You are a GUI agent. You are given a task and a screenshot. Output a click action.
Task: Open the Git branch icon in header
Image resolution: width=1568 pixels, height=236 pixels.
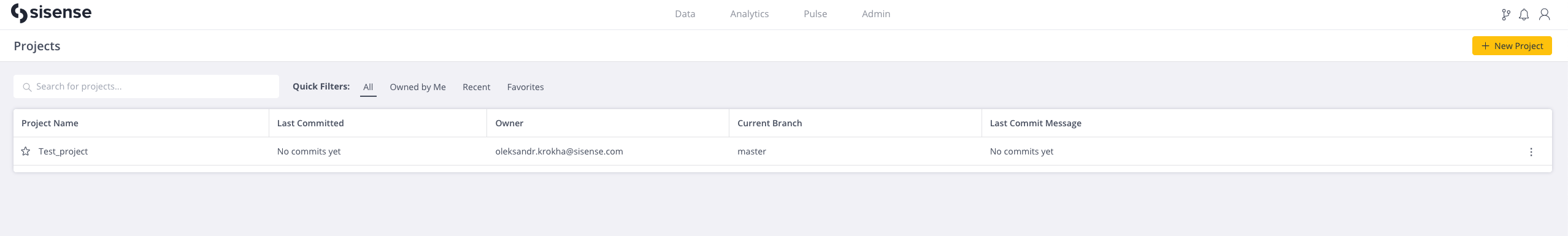click(1506, 15)
